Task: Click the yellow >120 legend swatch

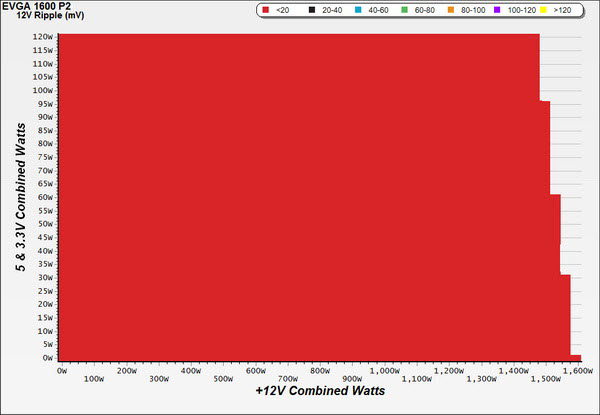Action: tap(543, 10)
